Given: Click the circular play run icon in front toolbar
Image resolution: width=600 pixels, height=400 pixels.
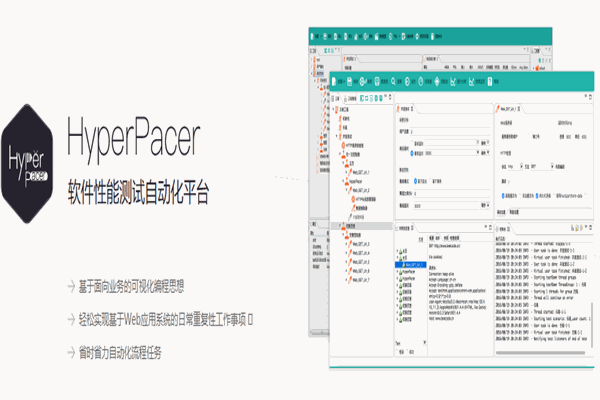Looking at the screenshot, I should pyautogui.click(x=408, y=81).
